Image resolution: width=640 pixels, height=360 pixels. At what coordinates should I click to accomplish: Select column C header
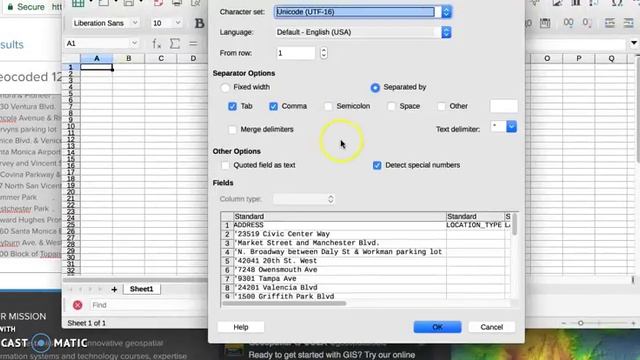[161, 58]
